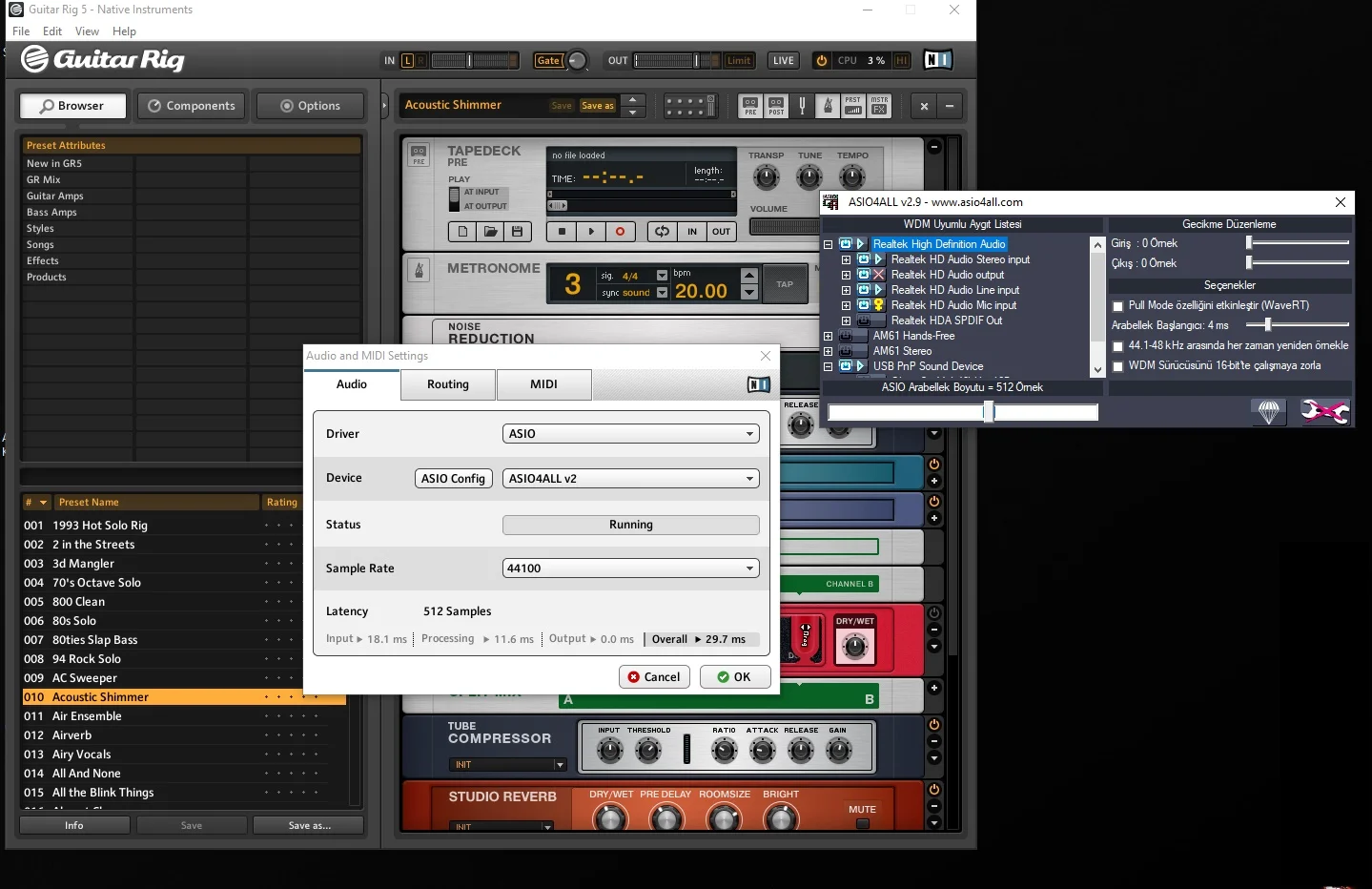The height and width of the screenshot is (889, 1372).
Task: Open the metronome time signature dropdown
Action: (x=662, y=276)
